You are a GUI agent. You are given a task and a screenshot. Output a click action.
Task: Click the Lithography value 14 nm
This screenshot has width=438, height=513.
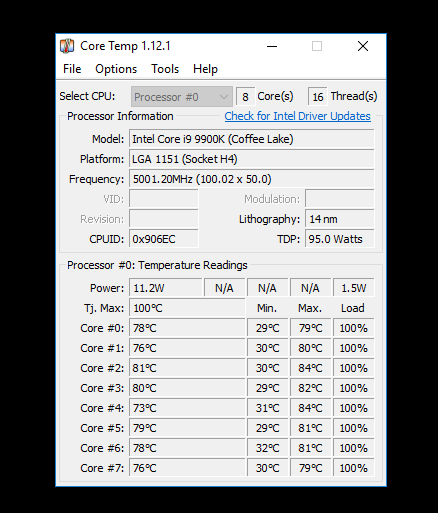point(340,219)
